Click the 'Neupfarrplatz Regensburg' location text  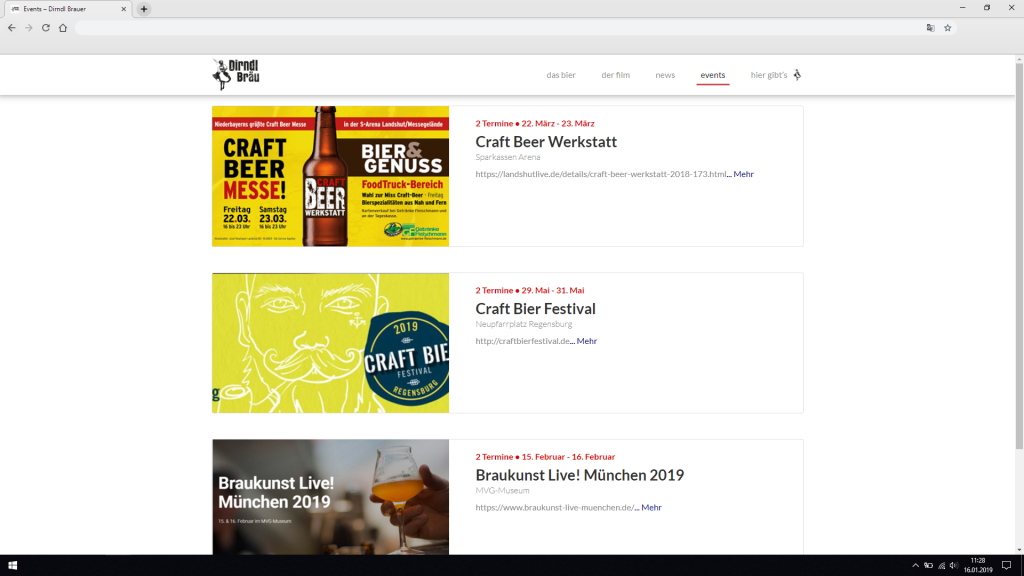pyautogui.click(x=524, y=324)
